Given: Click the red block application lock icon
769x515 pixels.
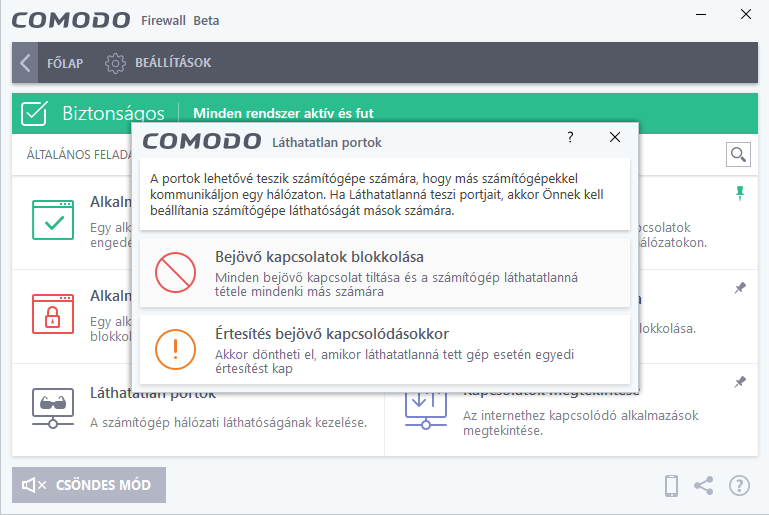Looking at the screenshot, I should 53,314.
